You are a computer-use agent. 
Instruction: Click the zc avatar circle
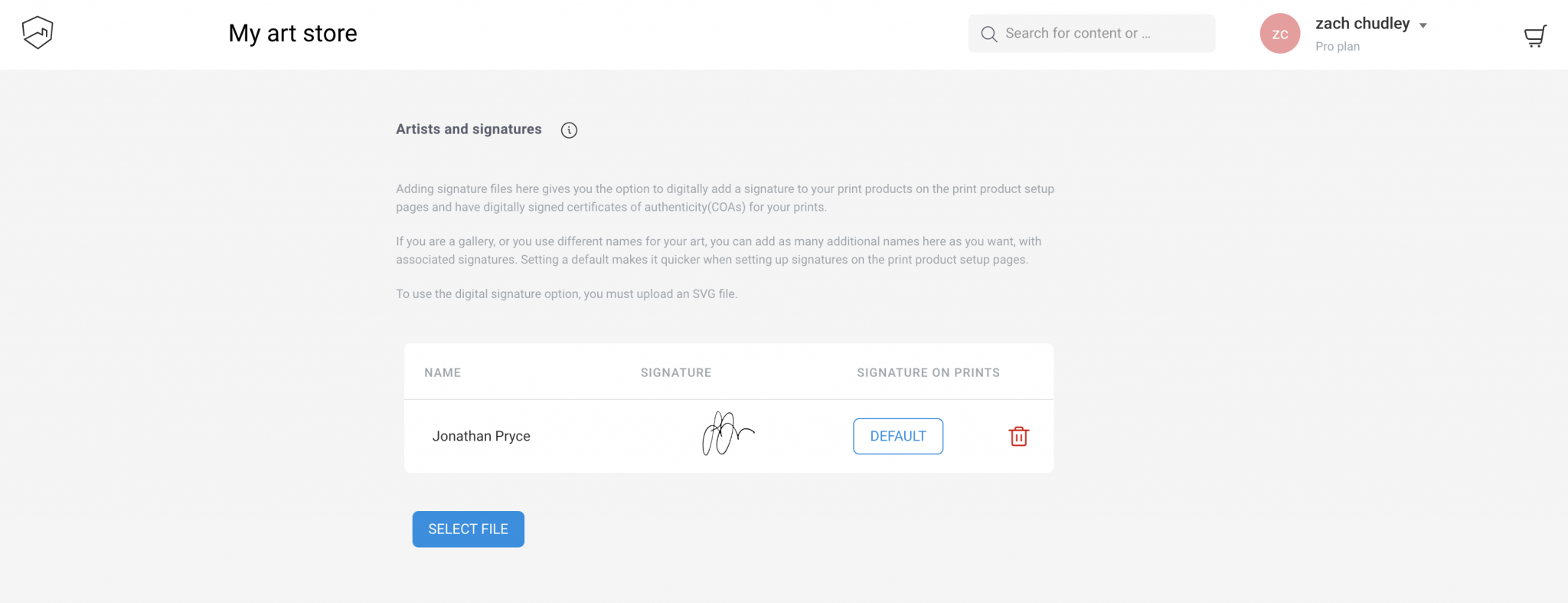(1279, 33)
